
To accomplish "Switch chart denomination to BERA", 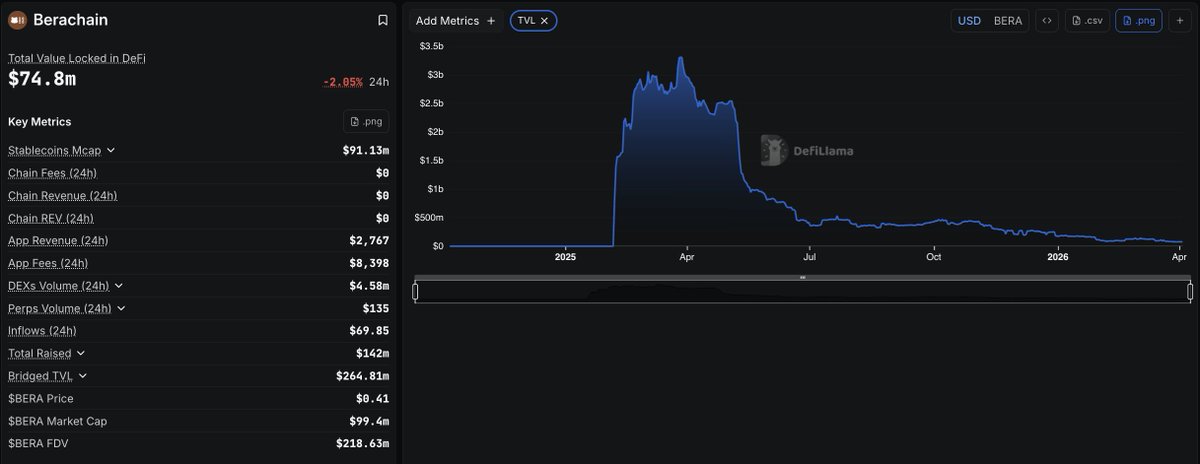I will (x=1008, y=20).
